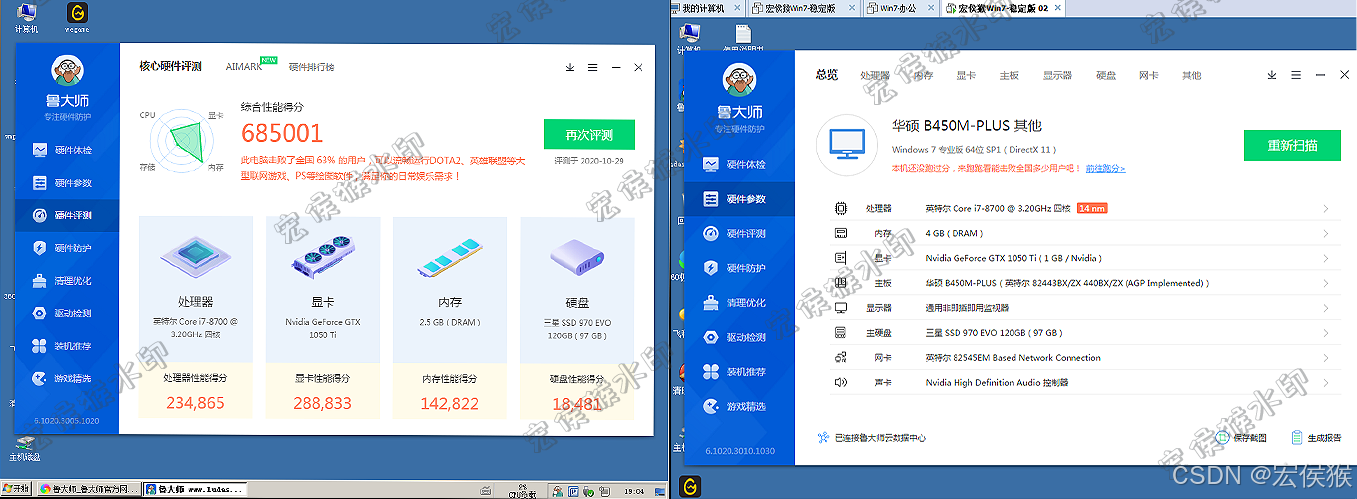The height and width of the screenshot is (499, 1357).
Task: Expand the 内存 4 GB row chevron
Action: pyautogui.click(x=1326, y=233)
